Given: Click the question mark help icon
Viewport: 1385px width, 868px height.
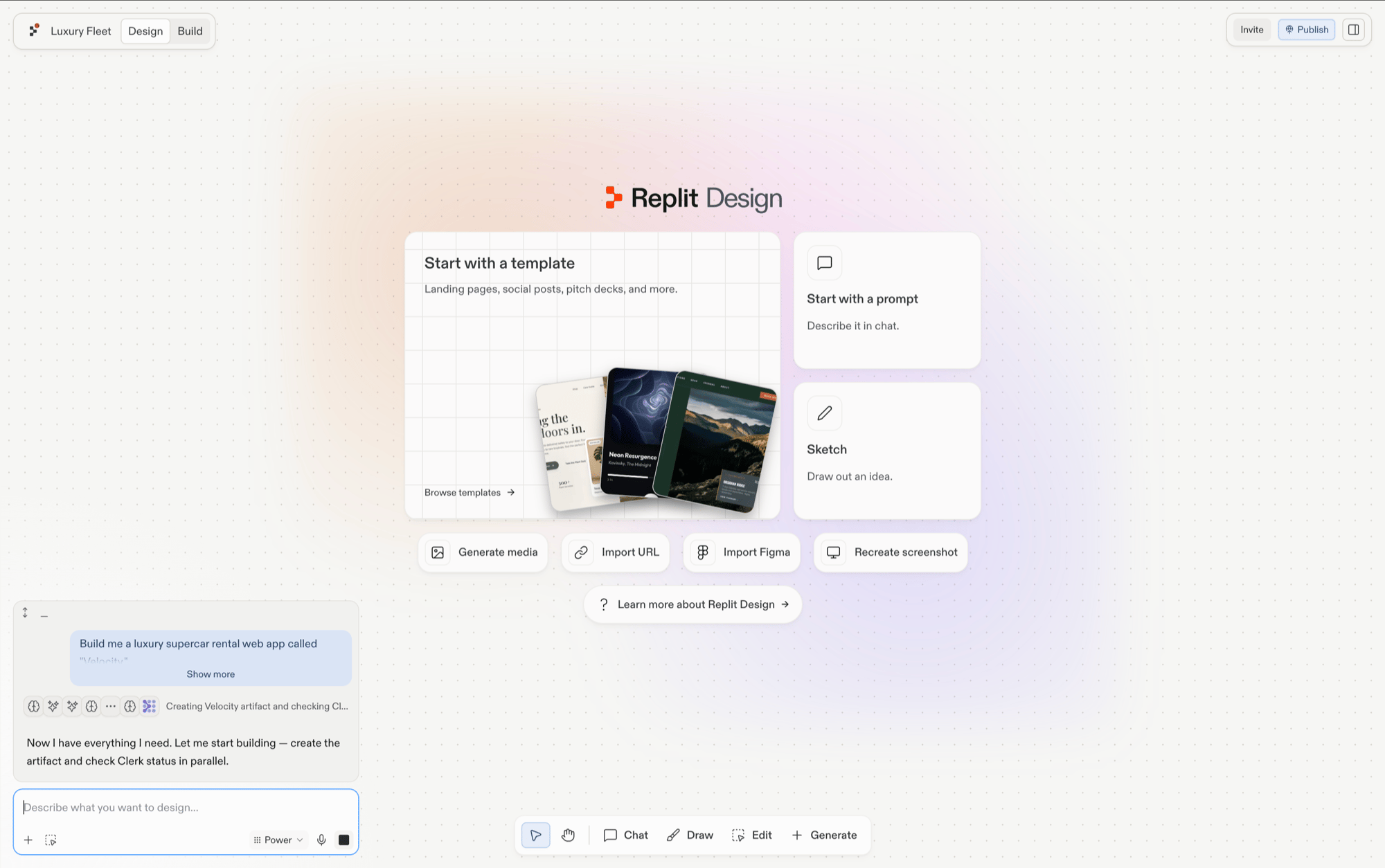Looking at the screenshot, I should (604, 604).
